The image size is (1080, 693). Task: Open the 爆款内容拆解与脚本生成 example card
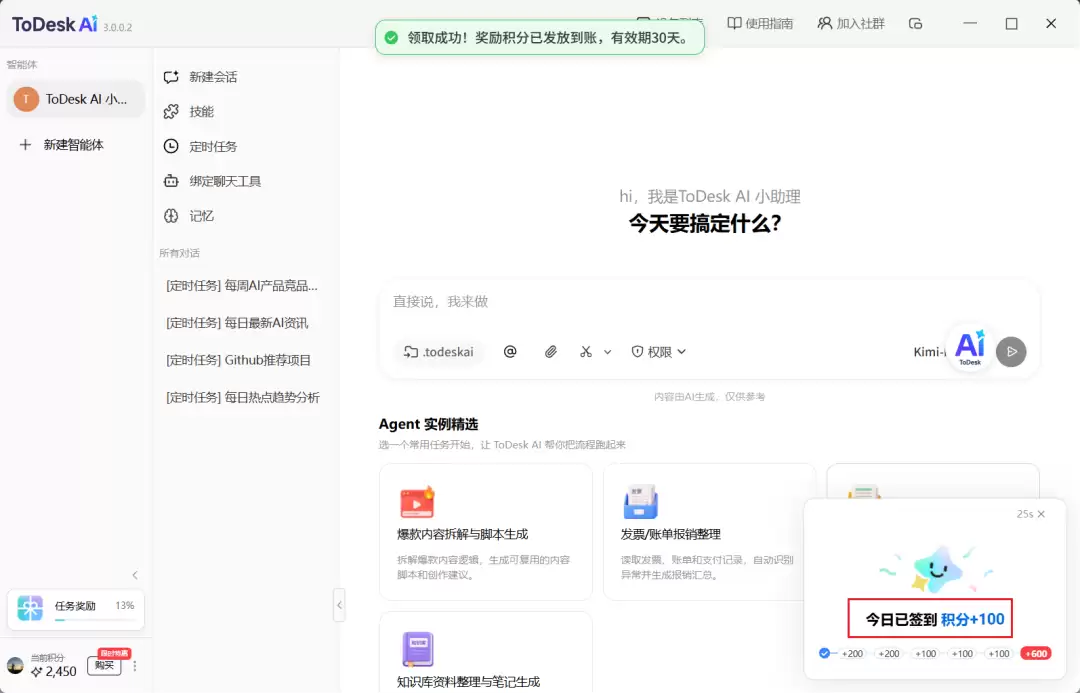click(x=486, y=532)
